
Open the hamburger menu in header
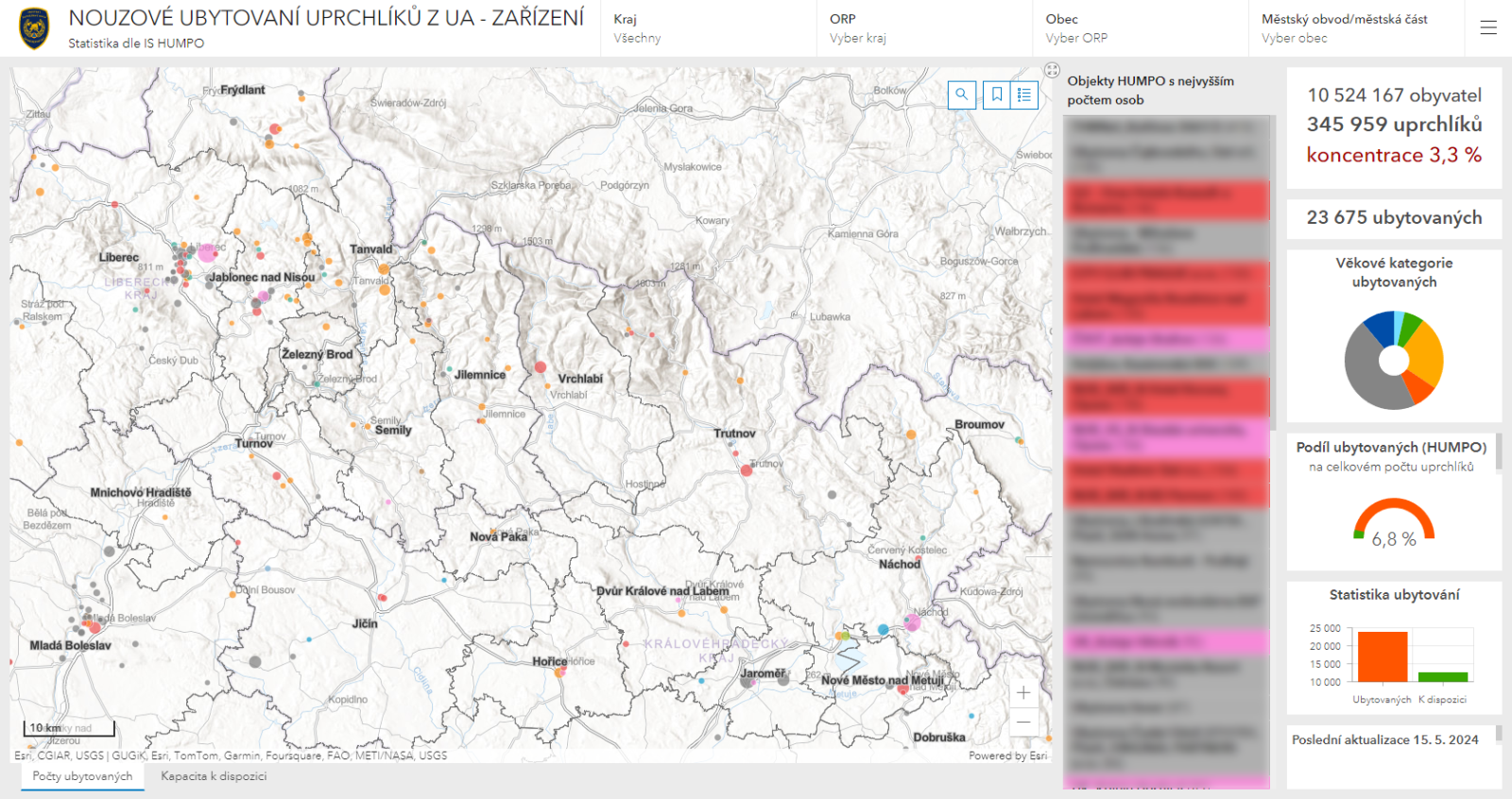pyautogui.click(x=1488, y=28)
